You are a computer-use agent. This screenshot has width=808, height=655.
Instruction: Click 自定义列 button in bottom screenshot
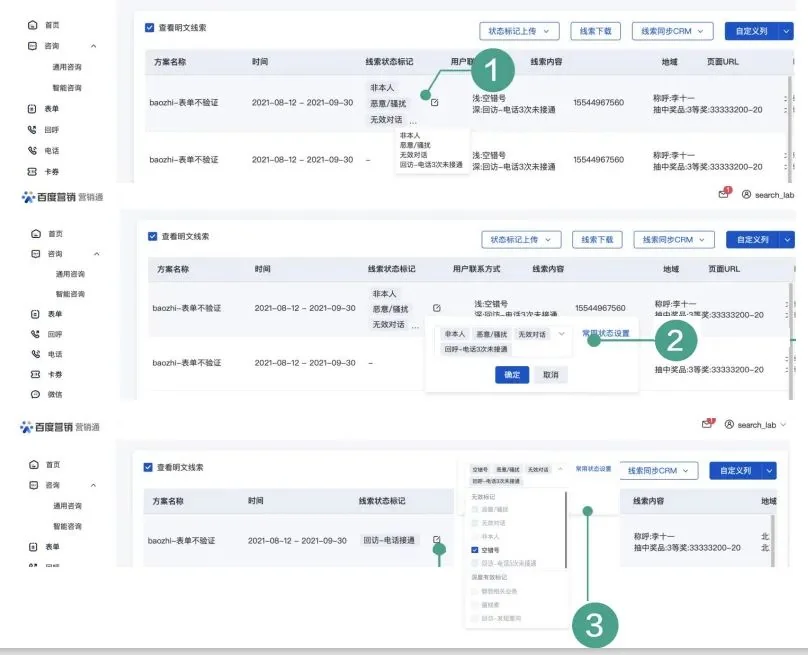tap(735, 471)
